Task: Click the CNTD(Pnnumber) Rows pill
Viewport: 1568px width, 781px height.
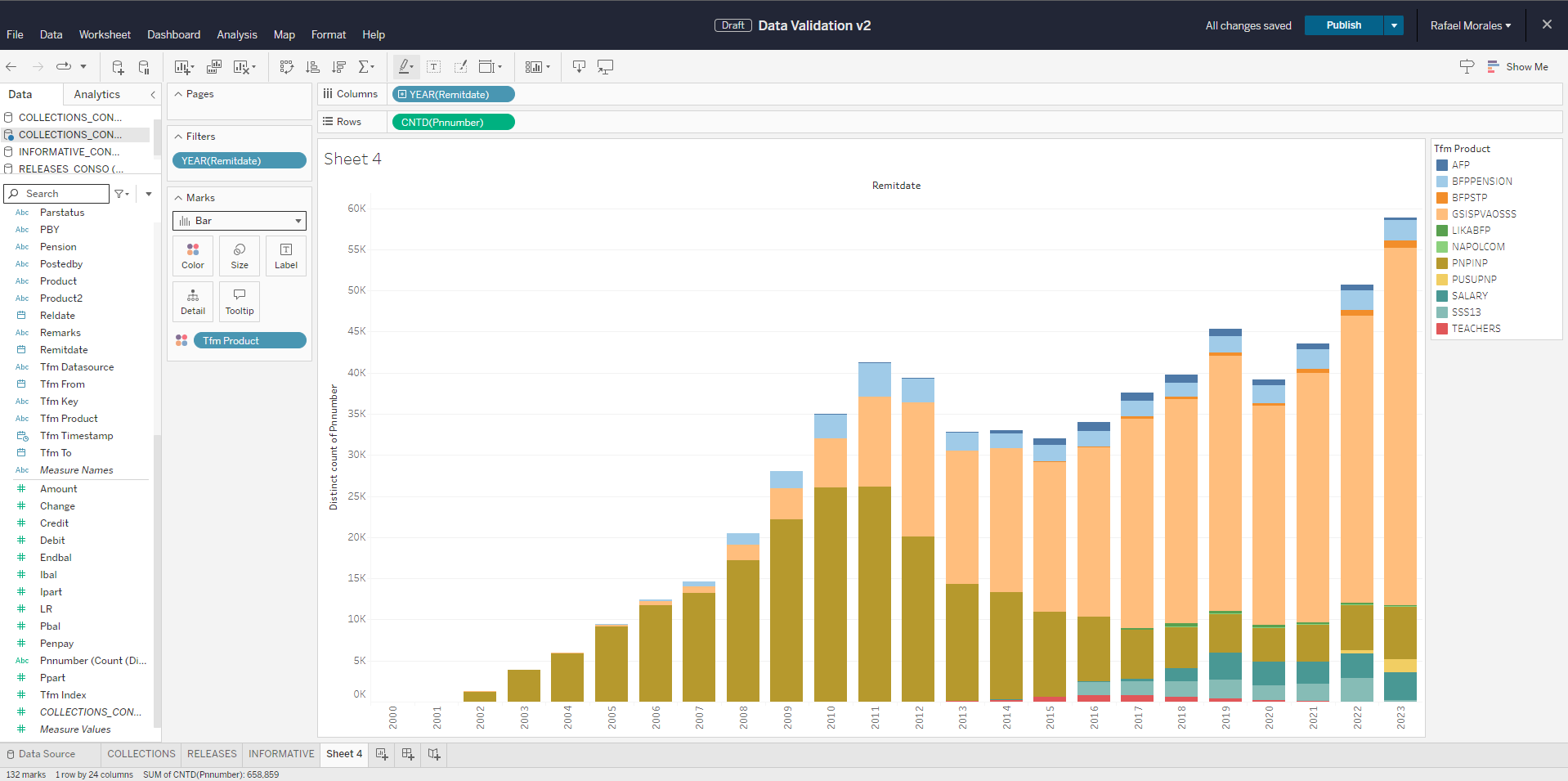Action: coord(454,122)
